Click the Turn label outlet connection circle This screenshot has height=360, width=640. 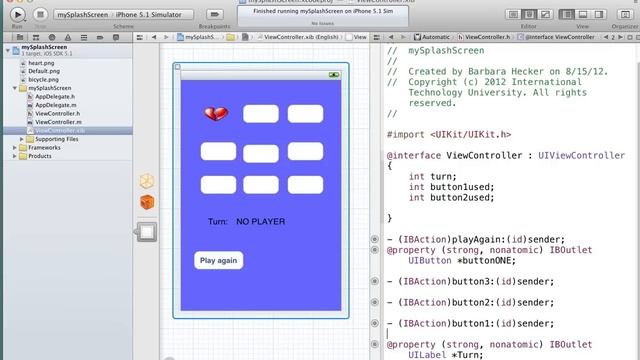(x=375, y=344)
